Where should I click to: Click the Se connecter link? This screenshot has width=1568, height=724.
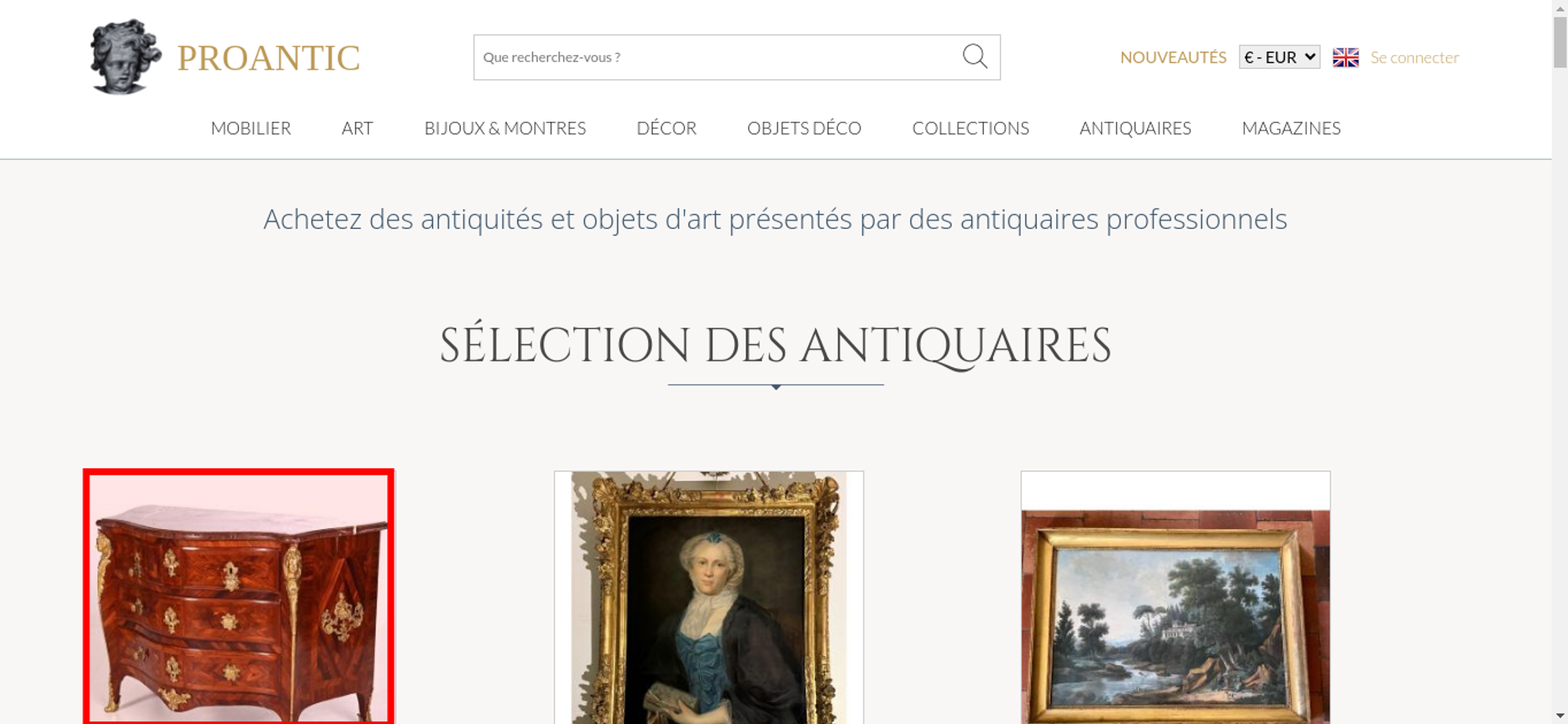click(x=1414, y=57)
